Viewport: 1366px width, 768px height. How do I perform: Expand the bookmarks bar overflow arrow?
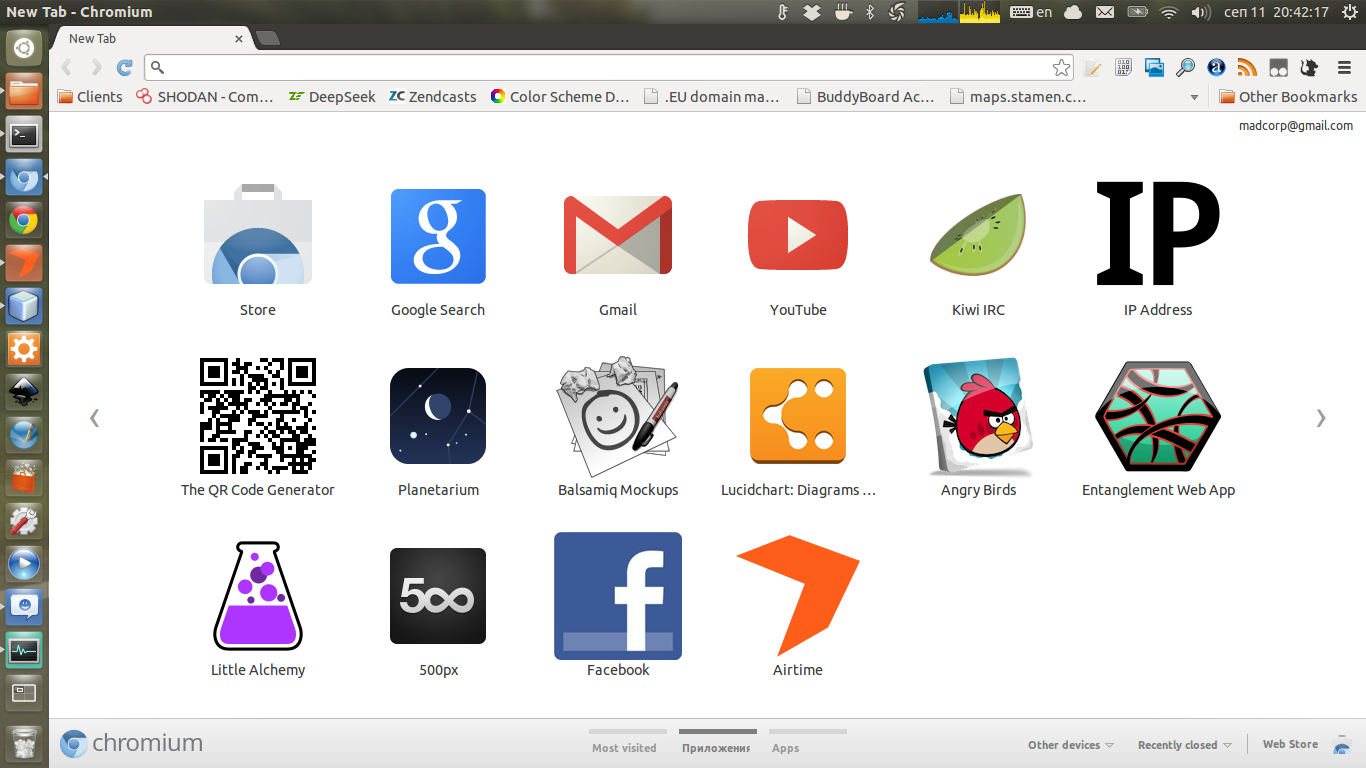click(1194, 98)
